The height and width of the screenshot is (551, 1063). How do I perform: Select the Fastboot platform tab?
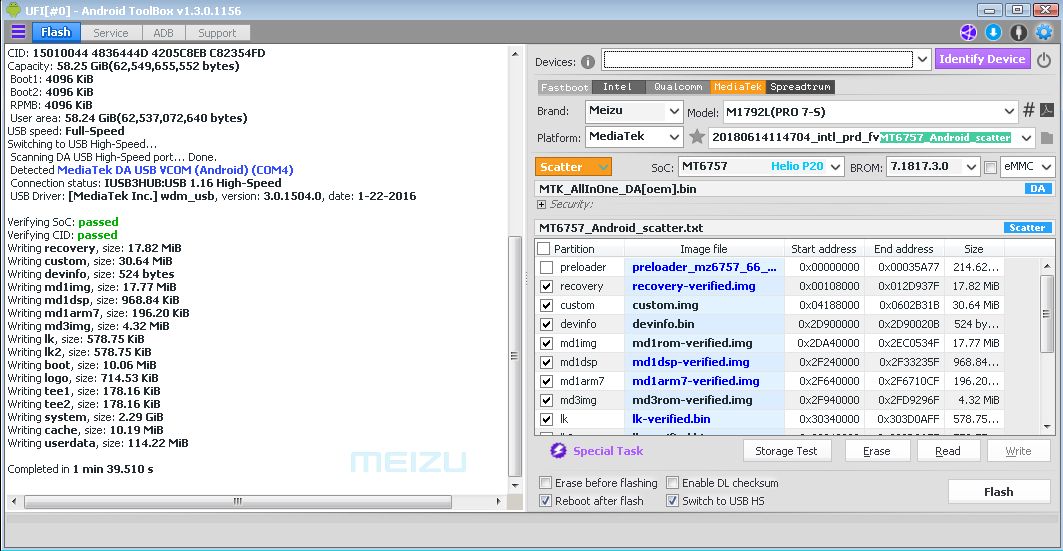coord(565,87)
